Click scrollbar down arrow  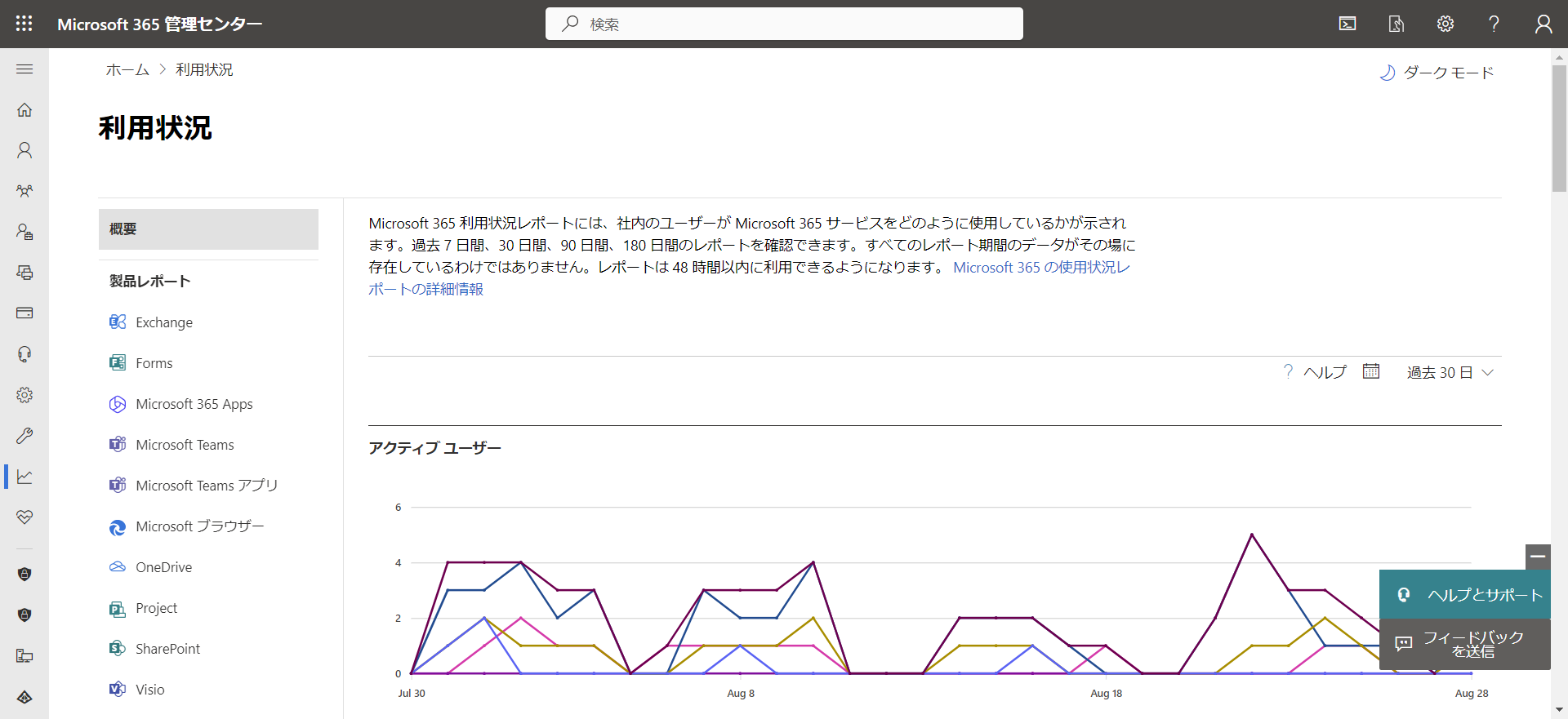point(1559,710)
